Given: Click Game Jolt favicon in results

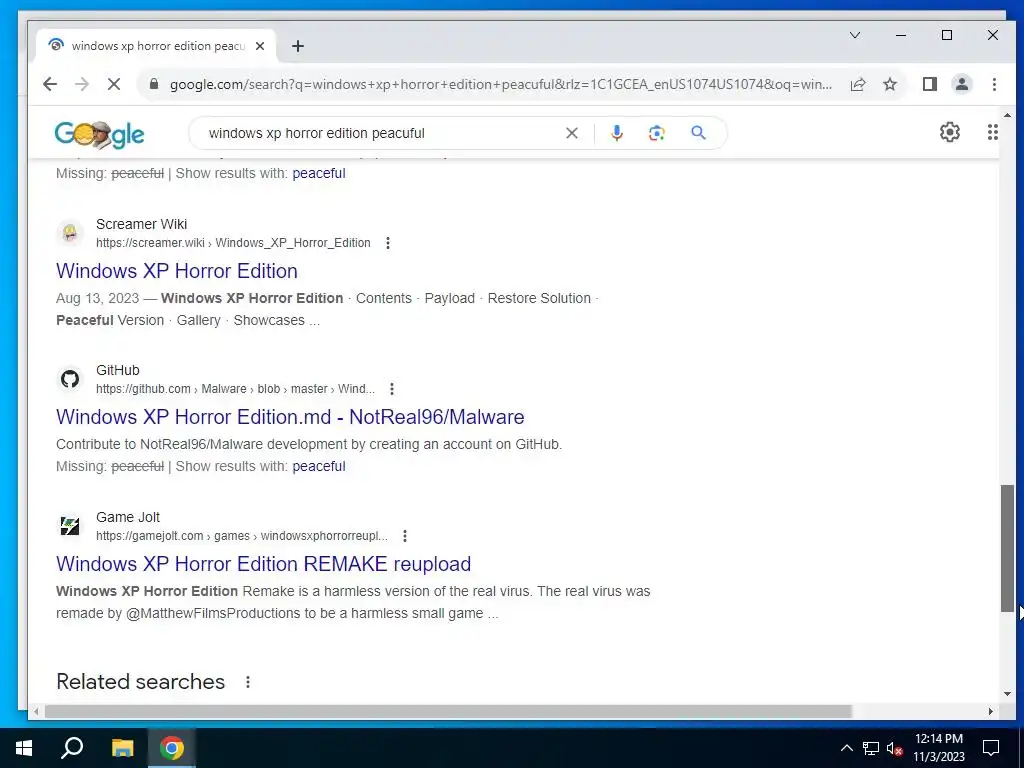Looking at the screenshot, I should [70, 526].
